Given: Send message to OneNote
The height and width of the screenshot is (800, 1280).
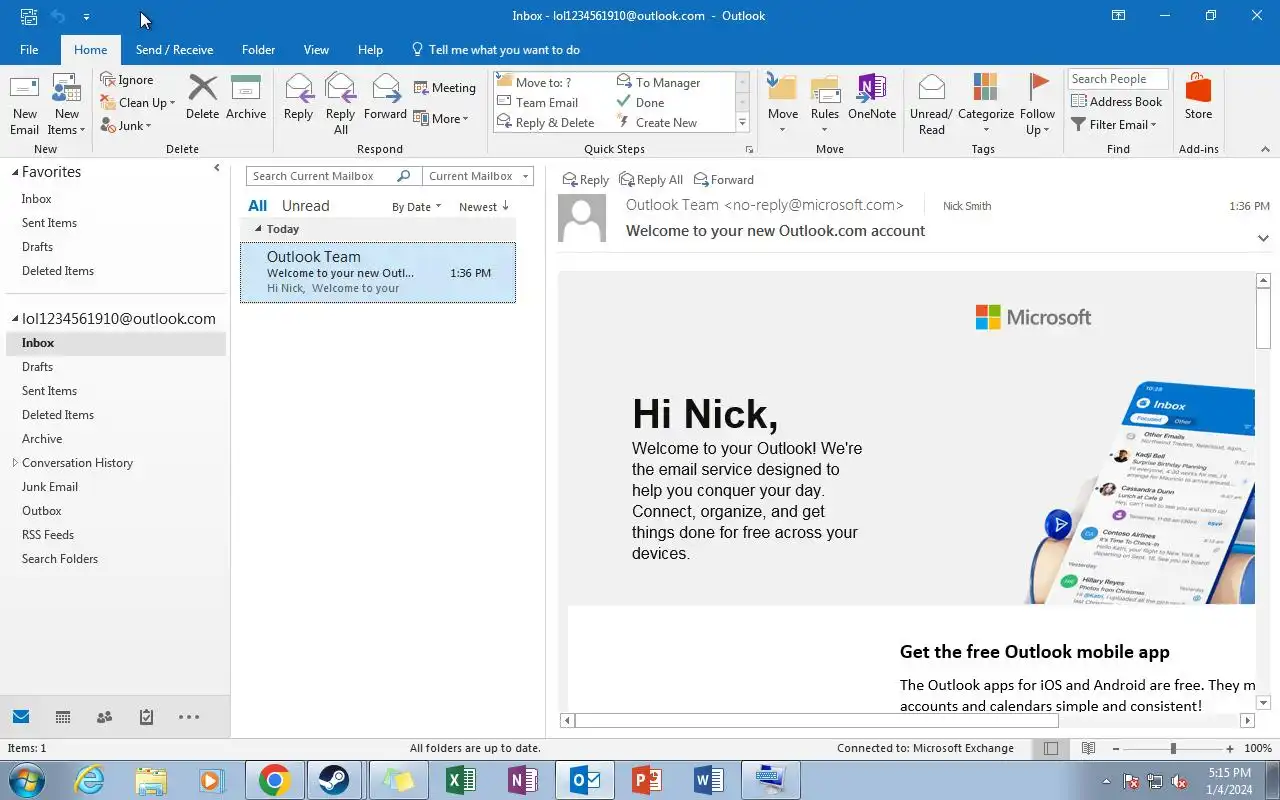Looking at the screenshot, I should 872,98.
